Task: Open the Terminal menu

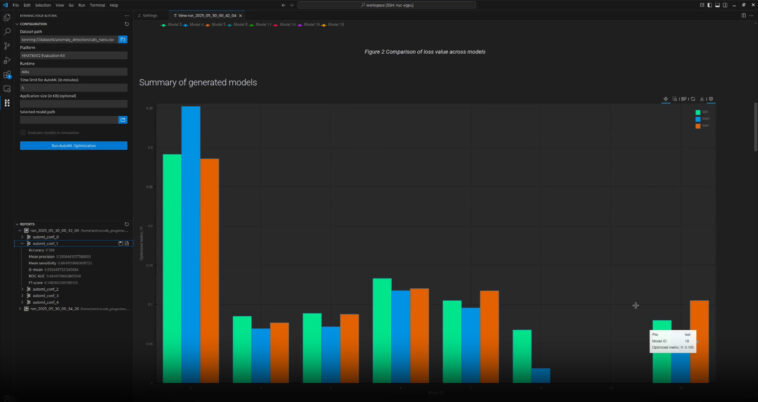Action: 97,5
